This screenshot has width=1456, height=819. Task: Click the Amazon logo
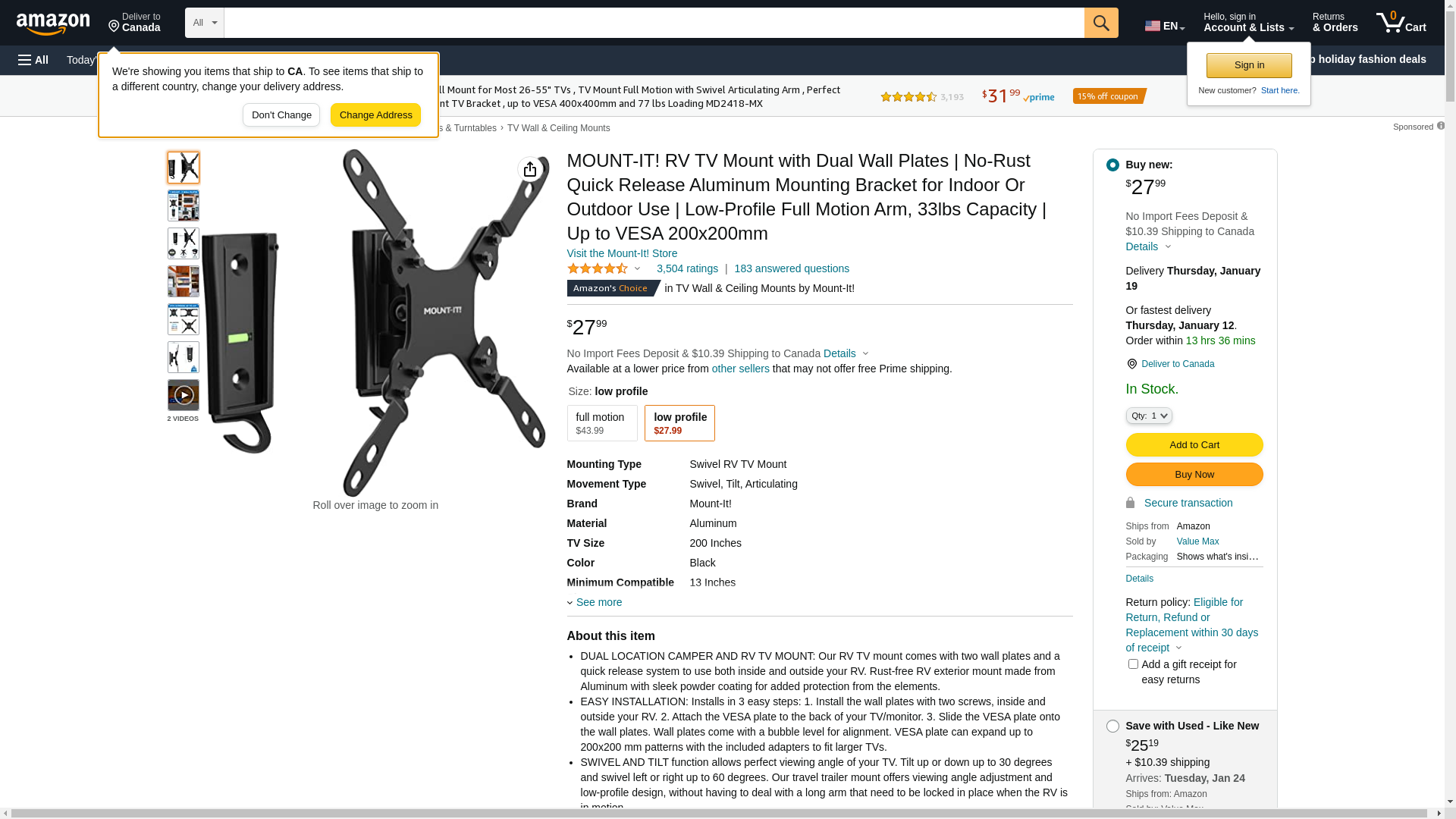click(53, 24)
